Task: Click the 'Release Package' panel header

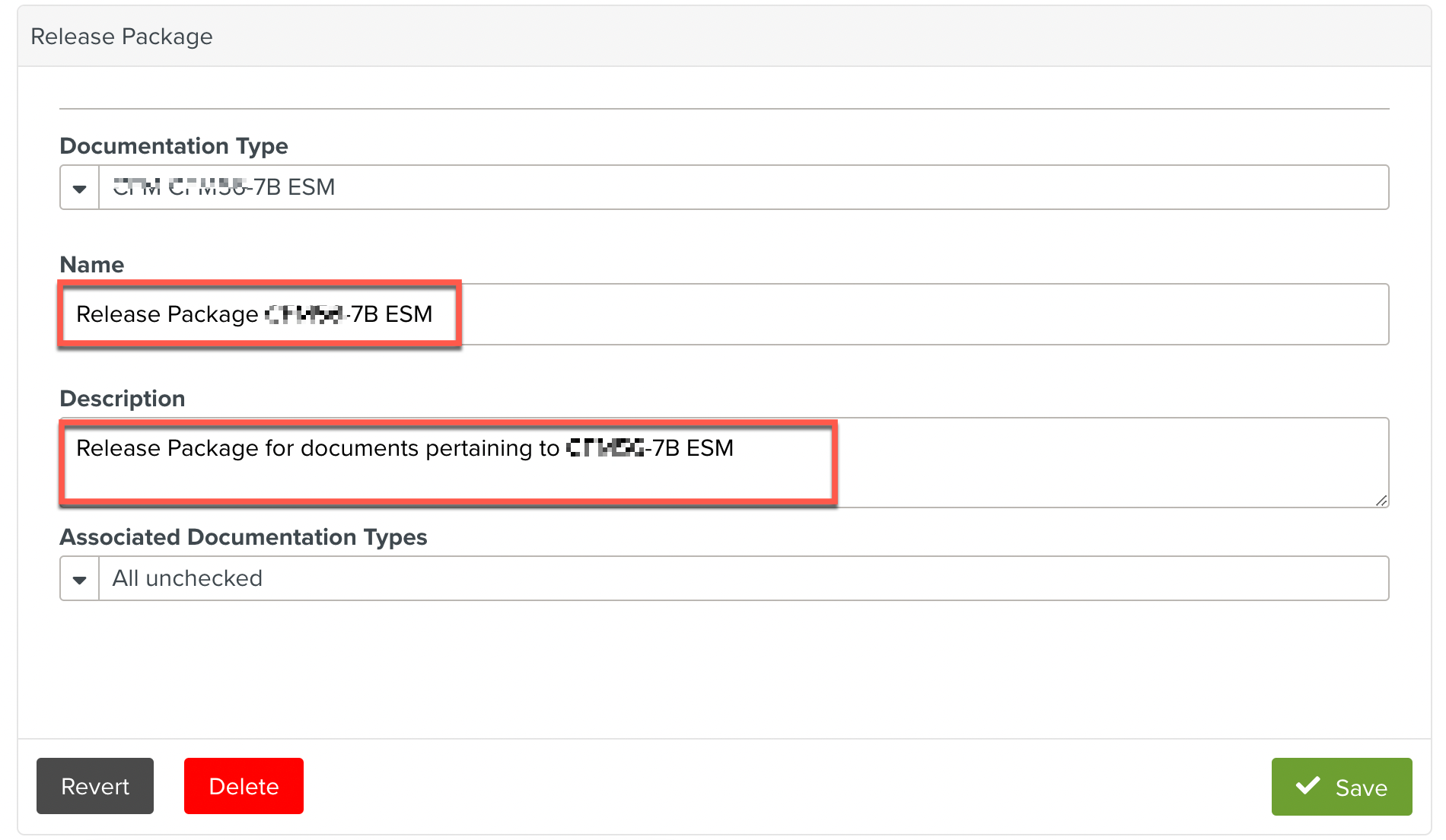Action: pyautogui.click(x=122, y=37)
